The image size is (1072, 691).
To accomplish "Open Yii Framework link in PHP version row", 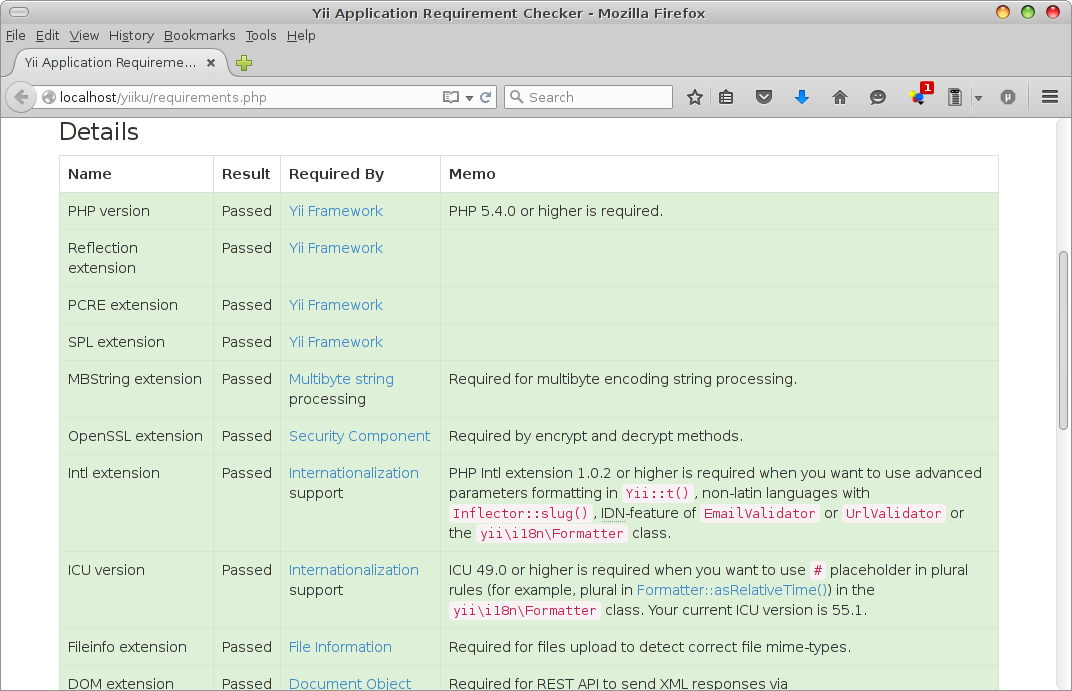I will pyautogui.click(x=336, y=211).
